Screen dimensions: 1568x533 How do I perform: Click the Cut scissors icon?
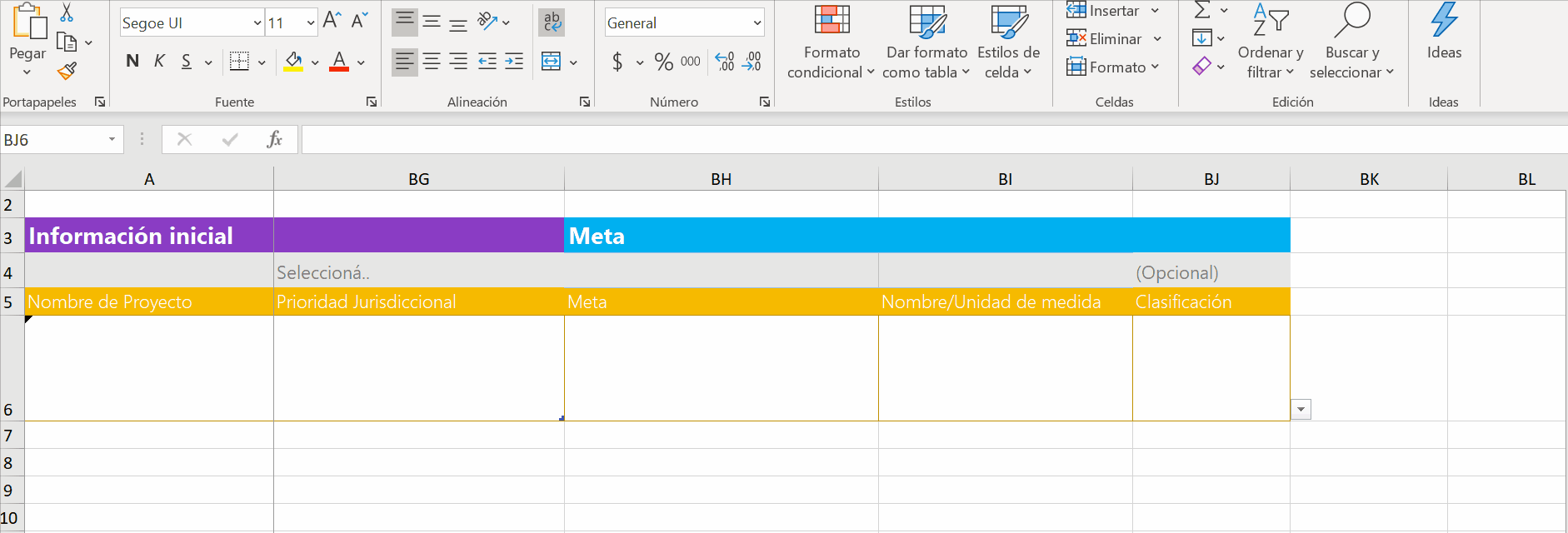click(x=67, y=12)
